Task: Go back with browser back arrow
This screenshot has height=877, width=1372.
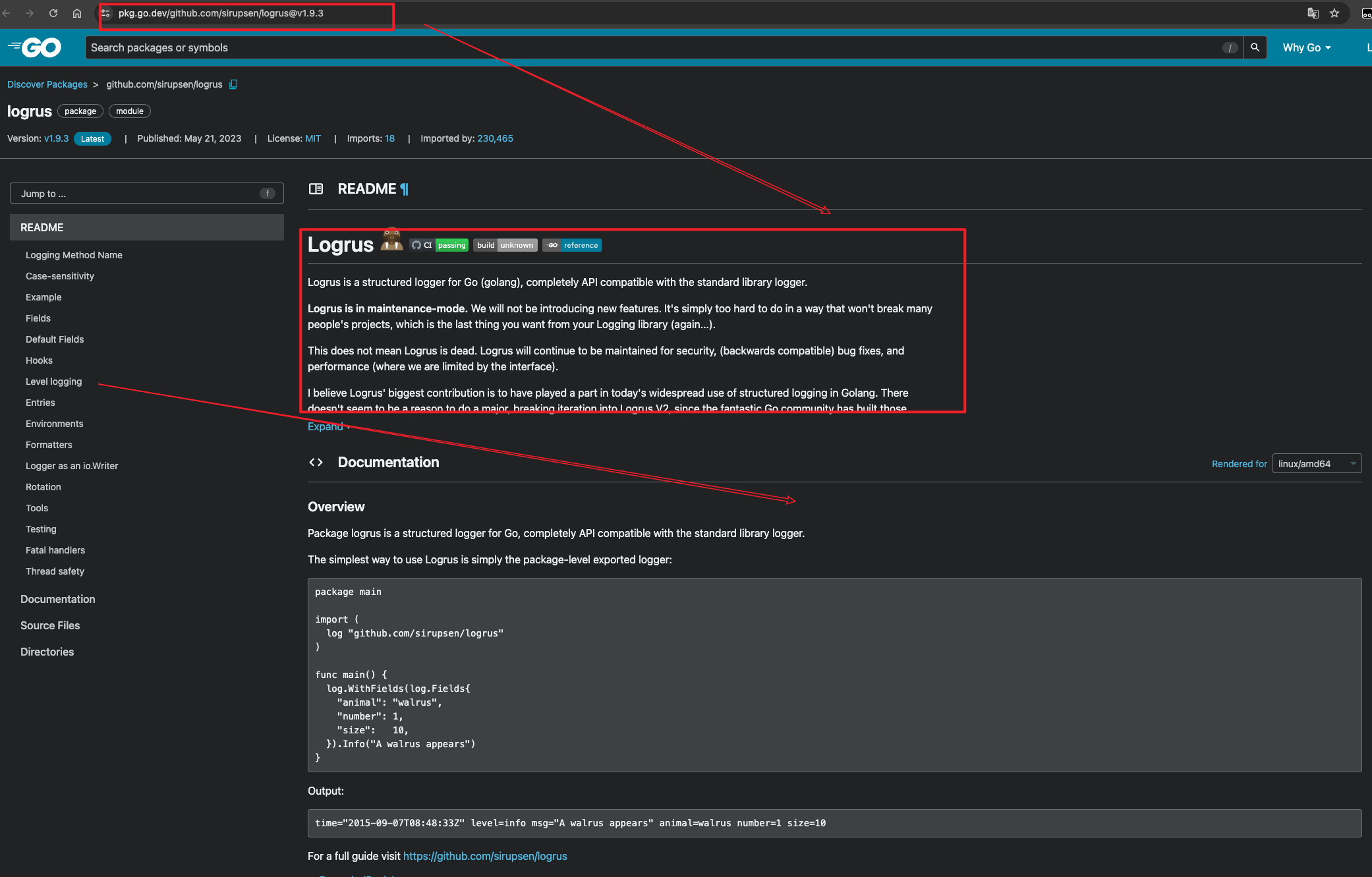Action: (x=6, y=13)
